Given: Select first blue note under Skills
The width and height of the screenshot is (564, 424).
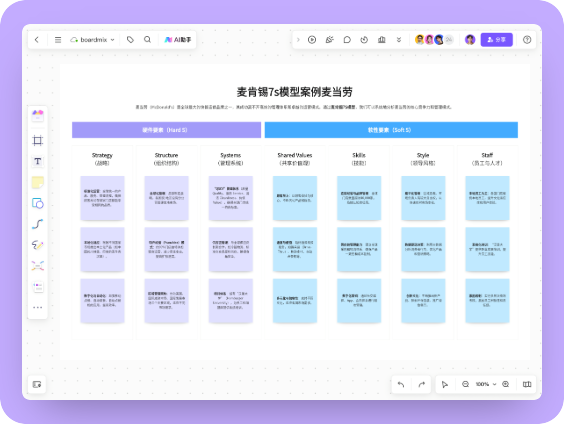Looking at the screenshot, I should point(359,198).
